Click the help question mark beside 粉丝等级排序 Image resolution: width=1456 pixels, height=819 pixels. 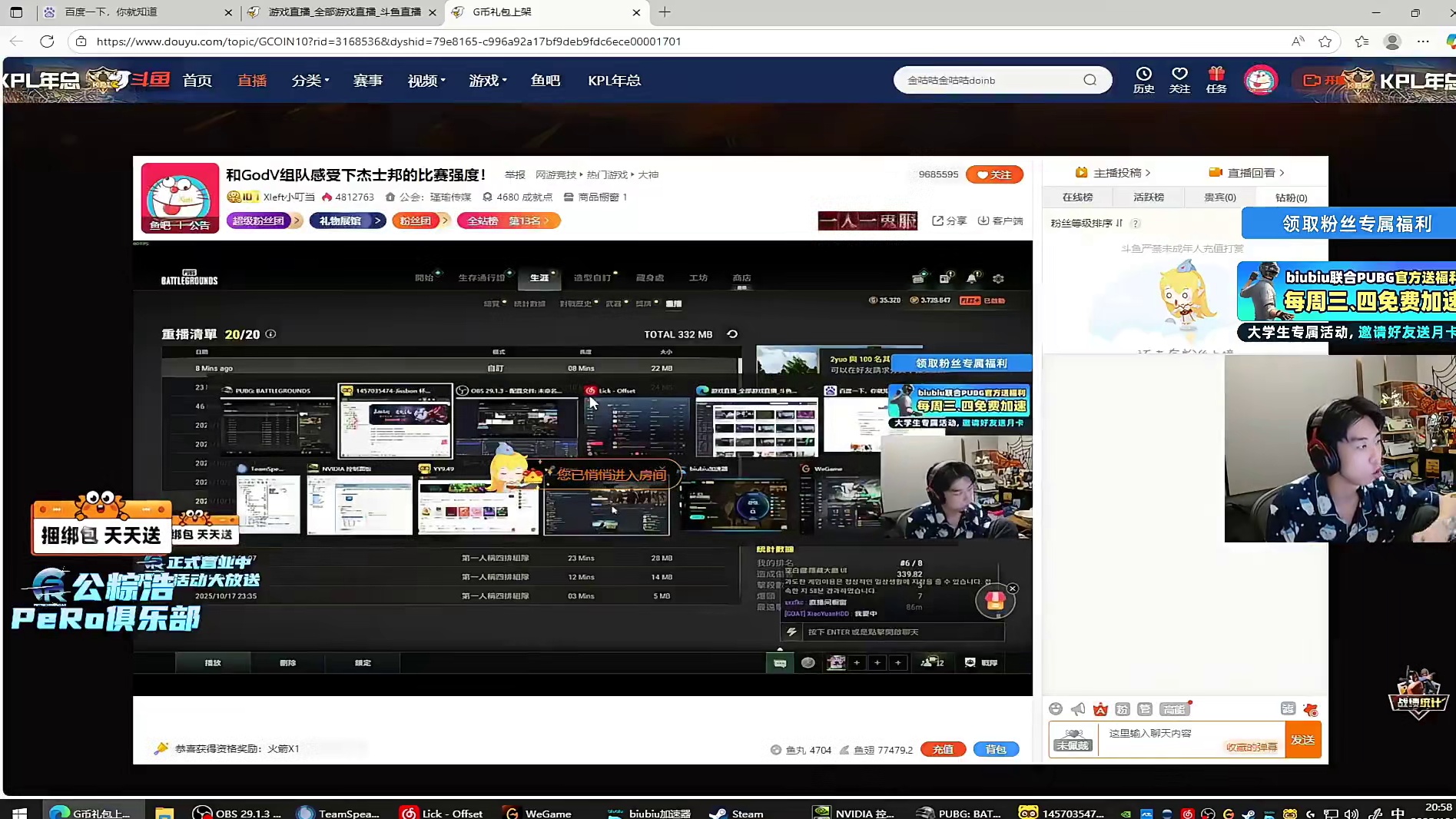(x=1136, y=224)
